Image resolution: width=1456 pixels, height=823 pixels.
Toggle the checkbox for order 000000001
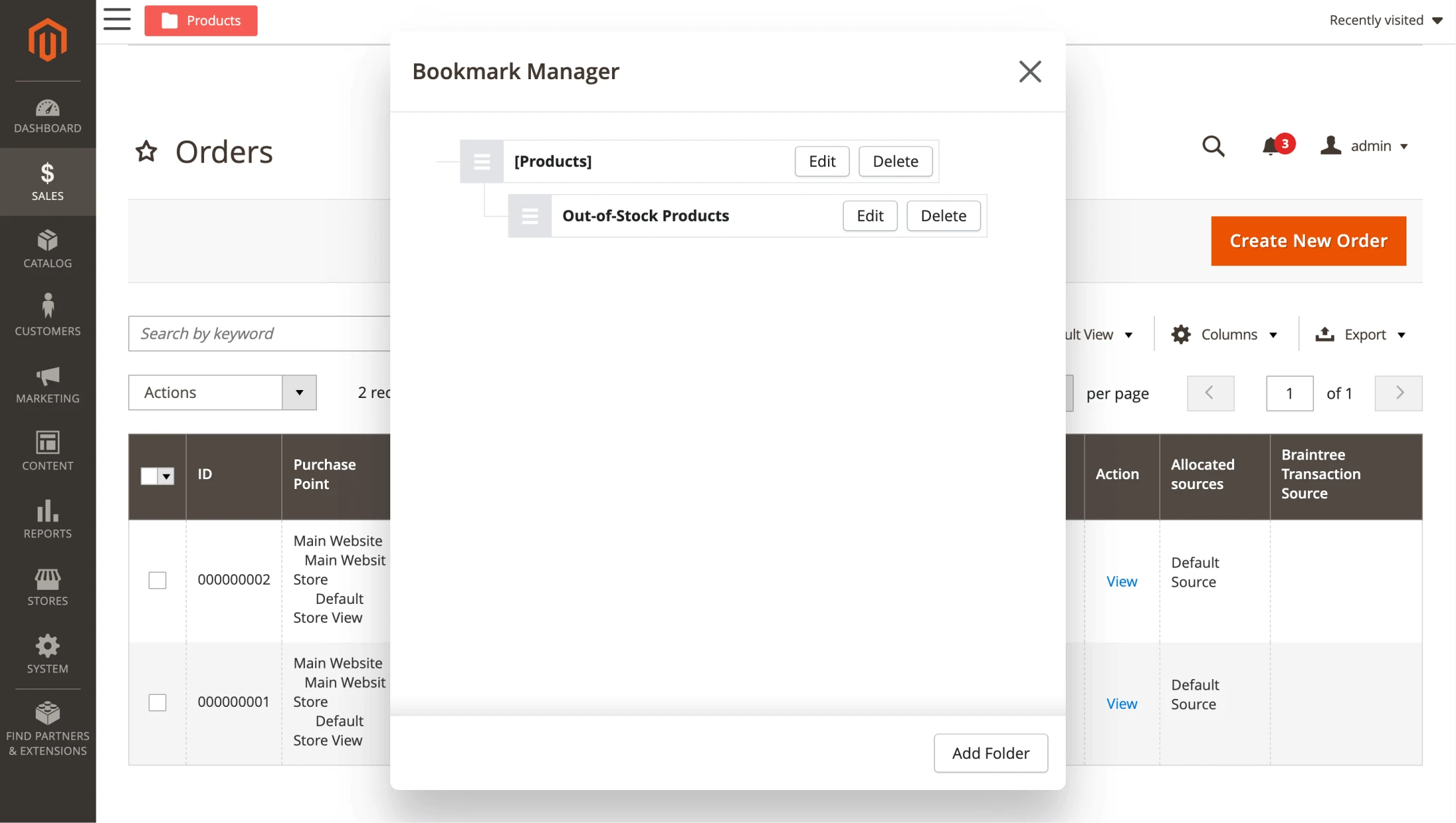tap(157, 702)
